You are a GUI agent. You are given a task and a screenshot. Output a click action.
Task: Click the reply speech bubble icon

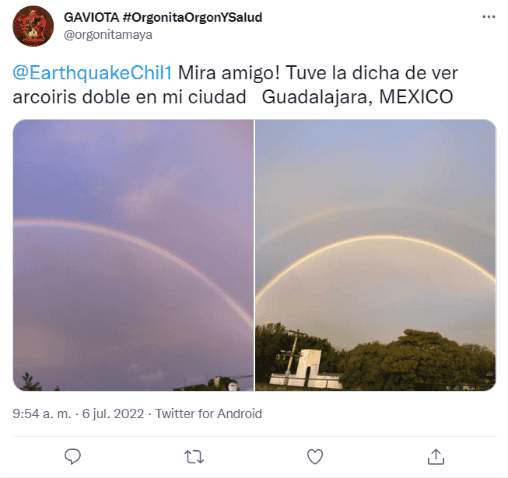click(x=72, y=456)
